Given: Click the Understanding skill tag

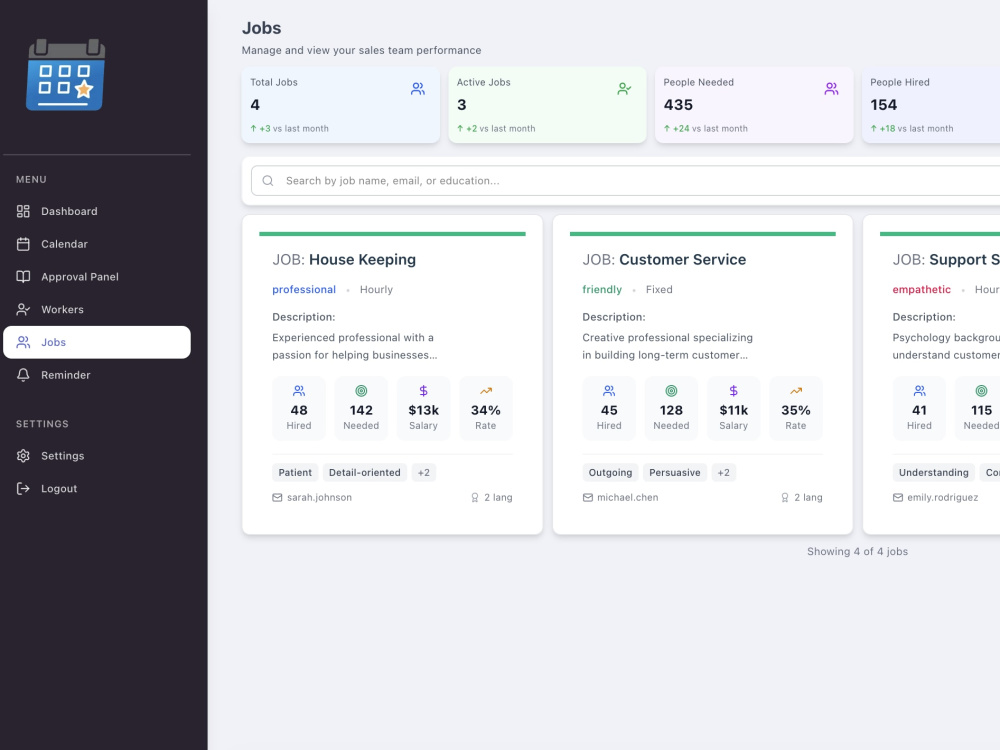Looking at the screenshot, I should pyautogui.click(x=934, y=473).
